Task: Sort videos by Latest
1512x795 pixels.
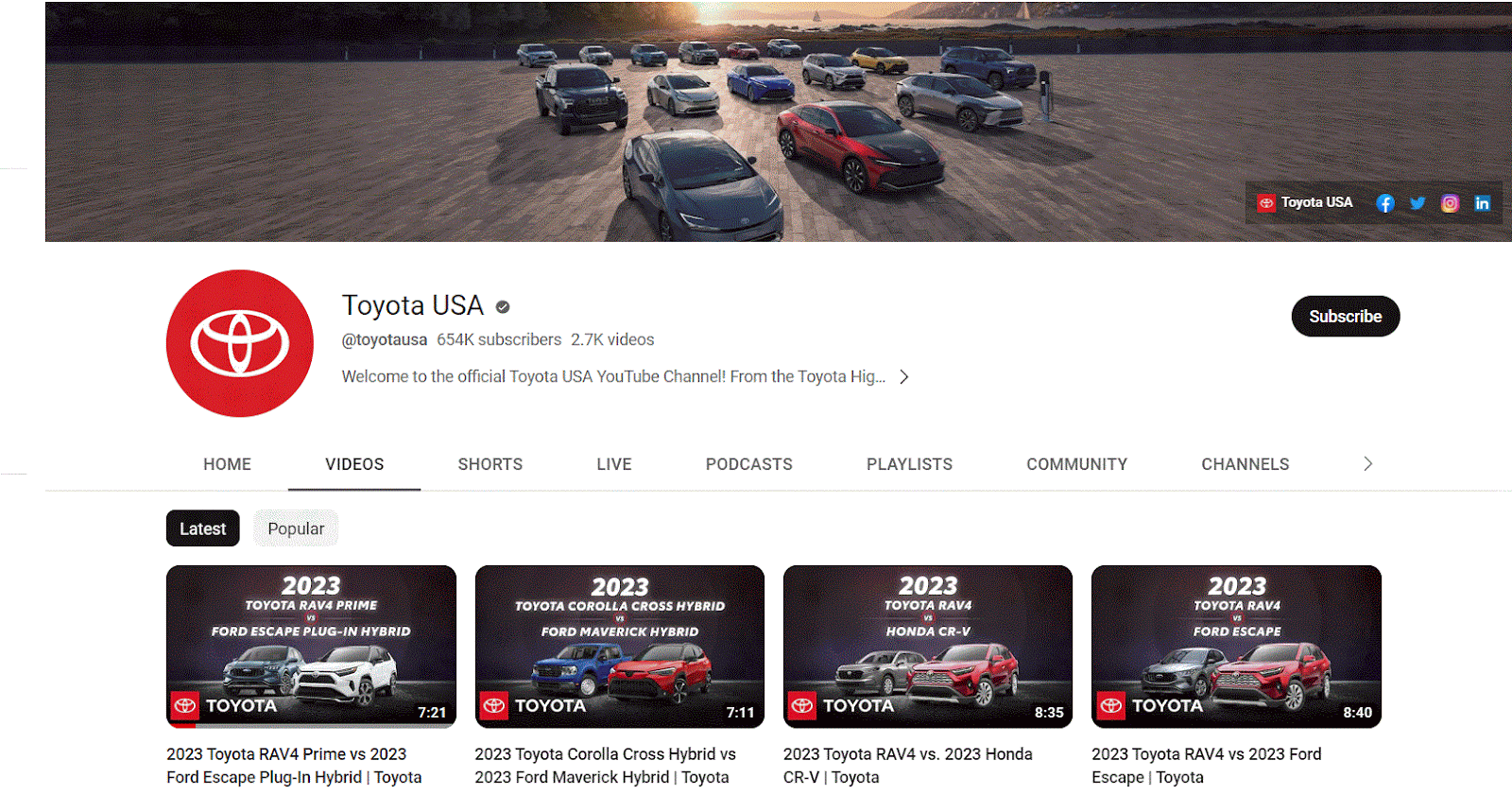Action: [203, 528]
